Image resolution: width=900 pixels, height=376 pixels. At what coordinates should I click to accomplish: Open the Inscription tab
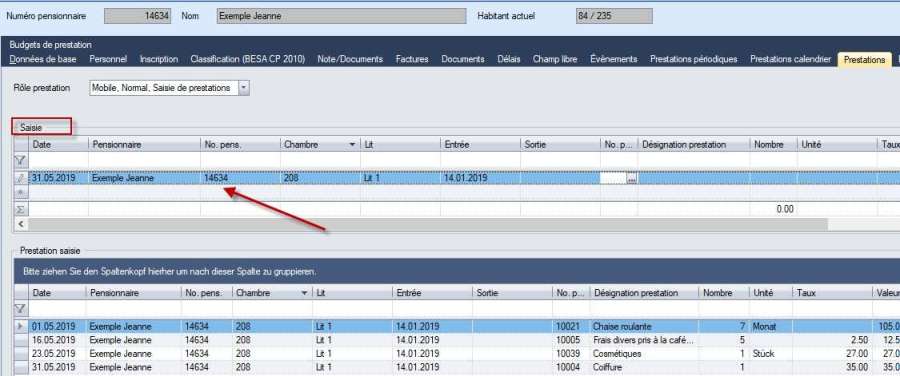pos(159,59)
